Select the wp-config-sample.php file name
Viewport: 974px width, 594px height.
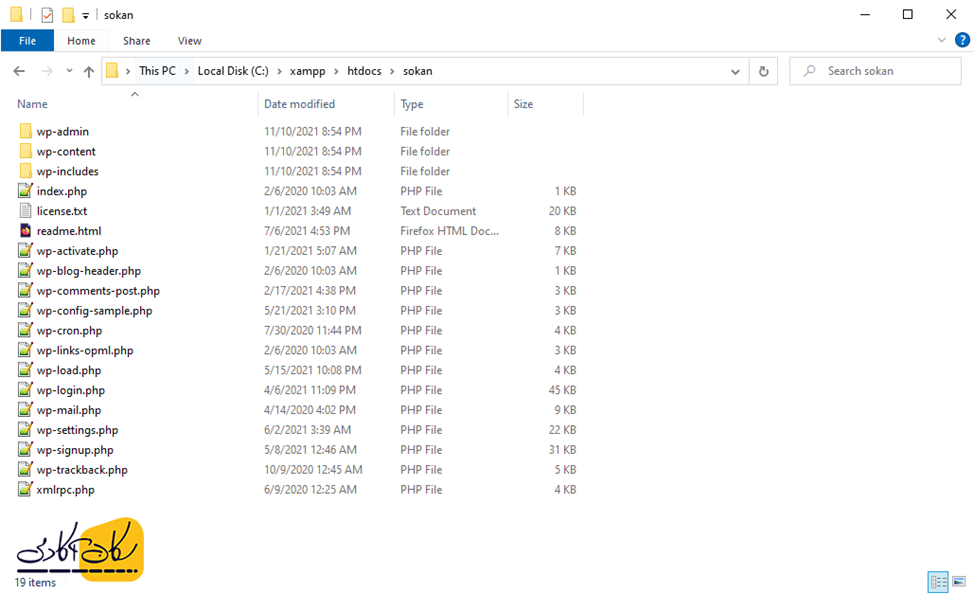(x=94, y=311)
